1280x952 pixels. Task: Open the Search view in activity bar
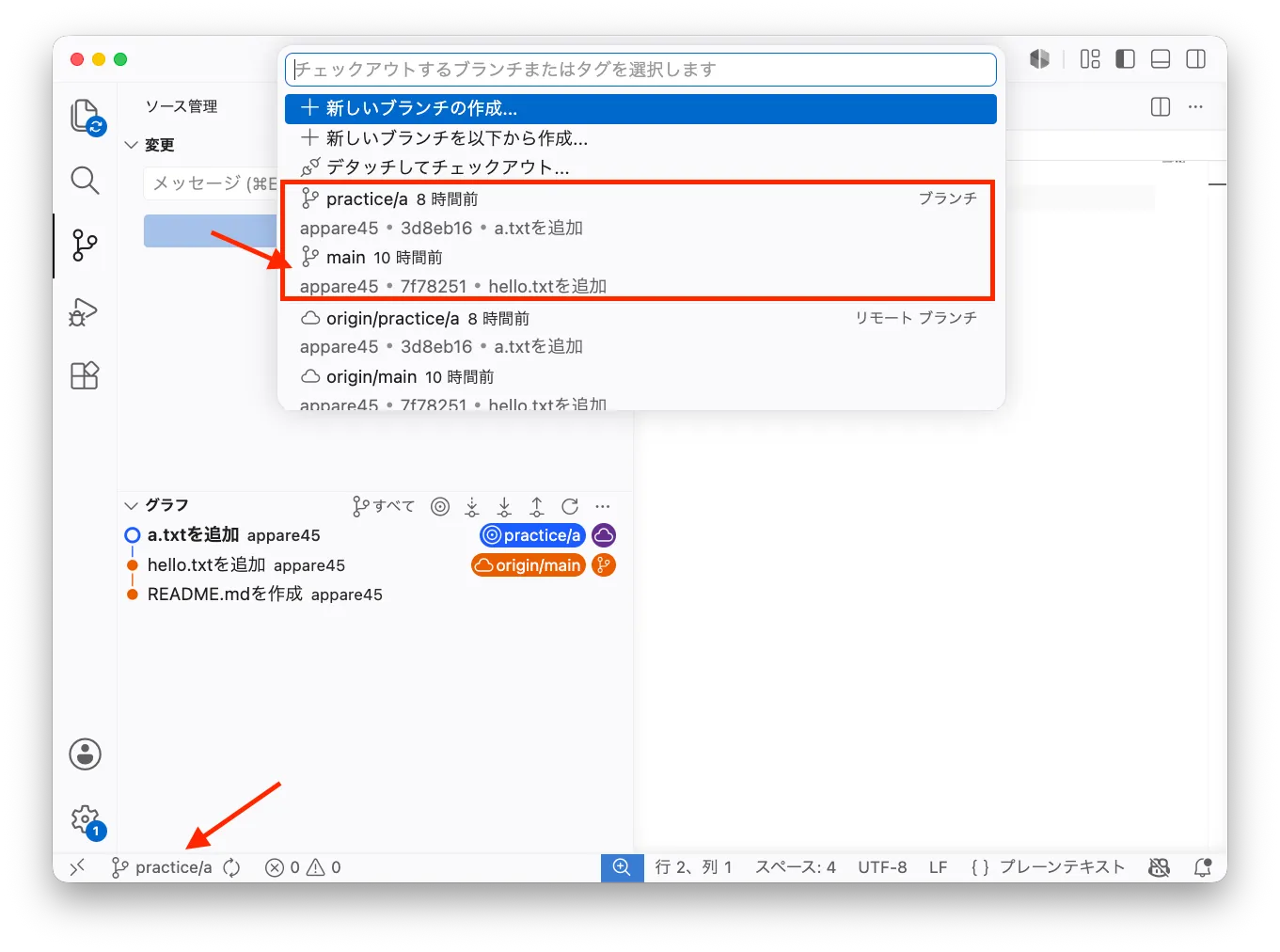85,180
